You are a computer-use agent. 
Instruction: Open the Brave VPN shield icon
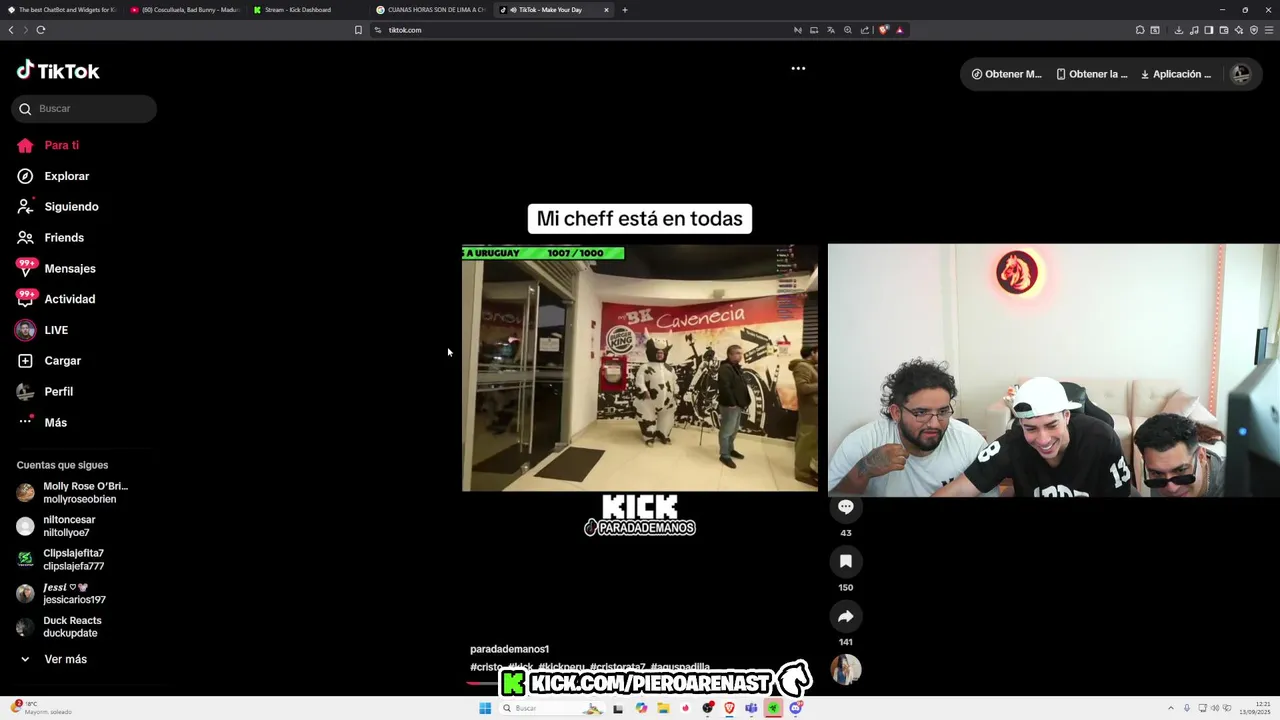[x=1254, y=30]
